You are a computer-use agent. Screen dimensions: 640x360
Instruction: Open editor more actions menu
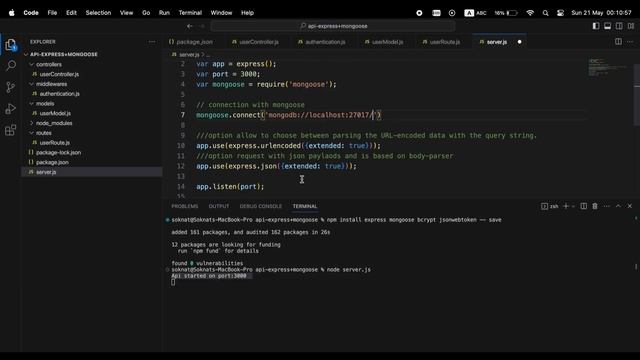630,42
